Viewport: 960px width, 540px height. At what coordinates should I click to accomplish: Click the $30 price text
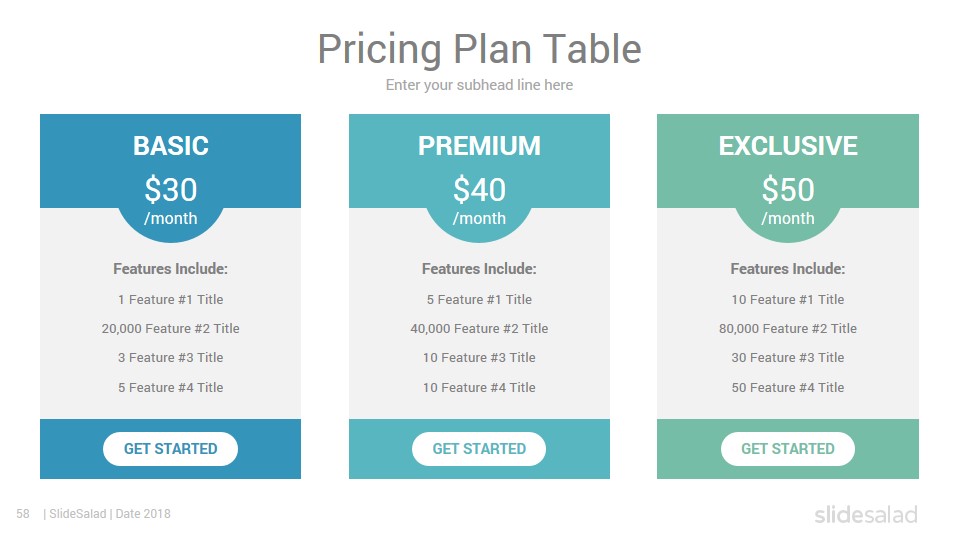point(171,189)
